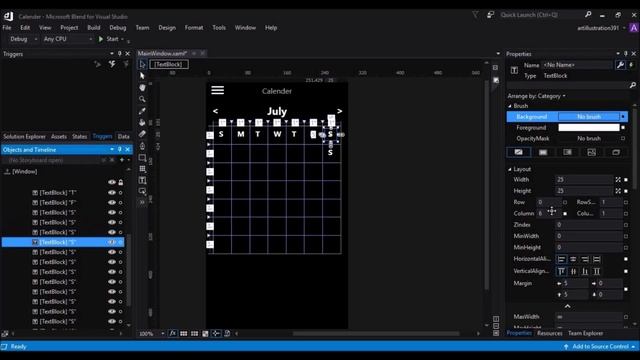The image size is (640, 360).
Task: Open the Design menu
Action: pyautogui.click(x=167, y=28)
